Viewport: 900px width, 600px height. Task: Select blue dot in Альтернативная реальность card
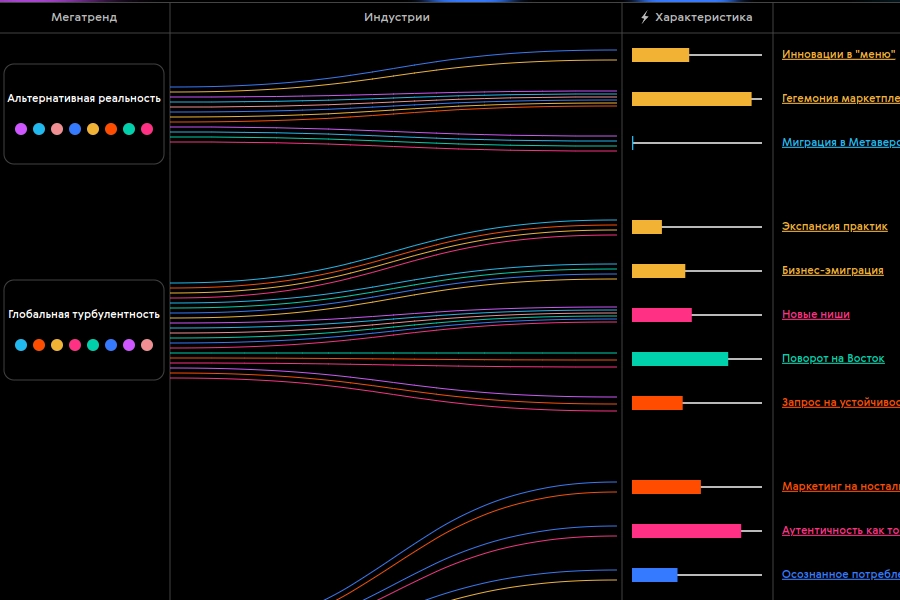(x=75, y=129)
